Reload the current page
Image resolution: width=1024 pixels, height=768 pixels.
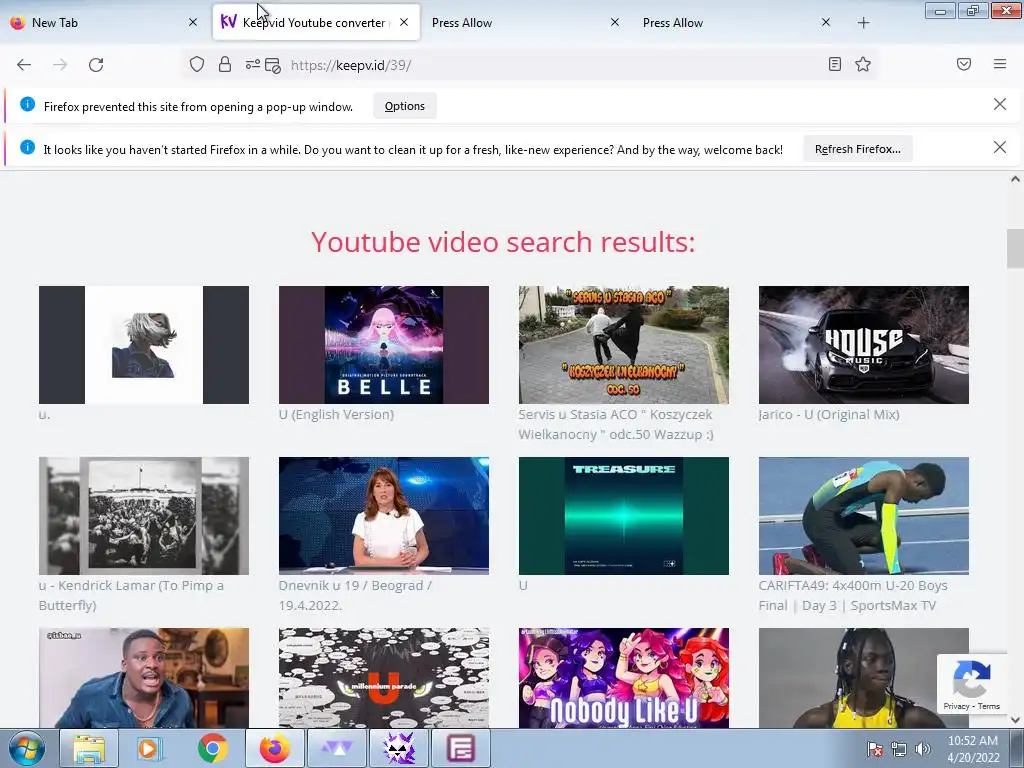[96, 65]
